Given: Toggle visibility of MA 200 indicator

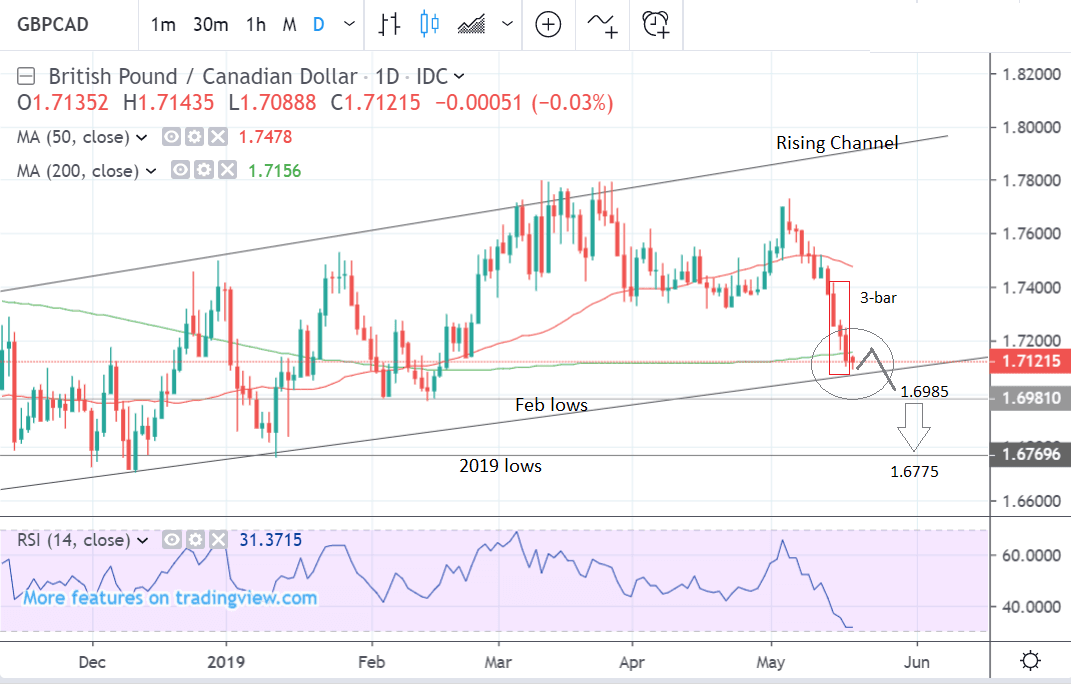Looking at the screenshot, I should coord(181,171).
